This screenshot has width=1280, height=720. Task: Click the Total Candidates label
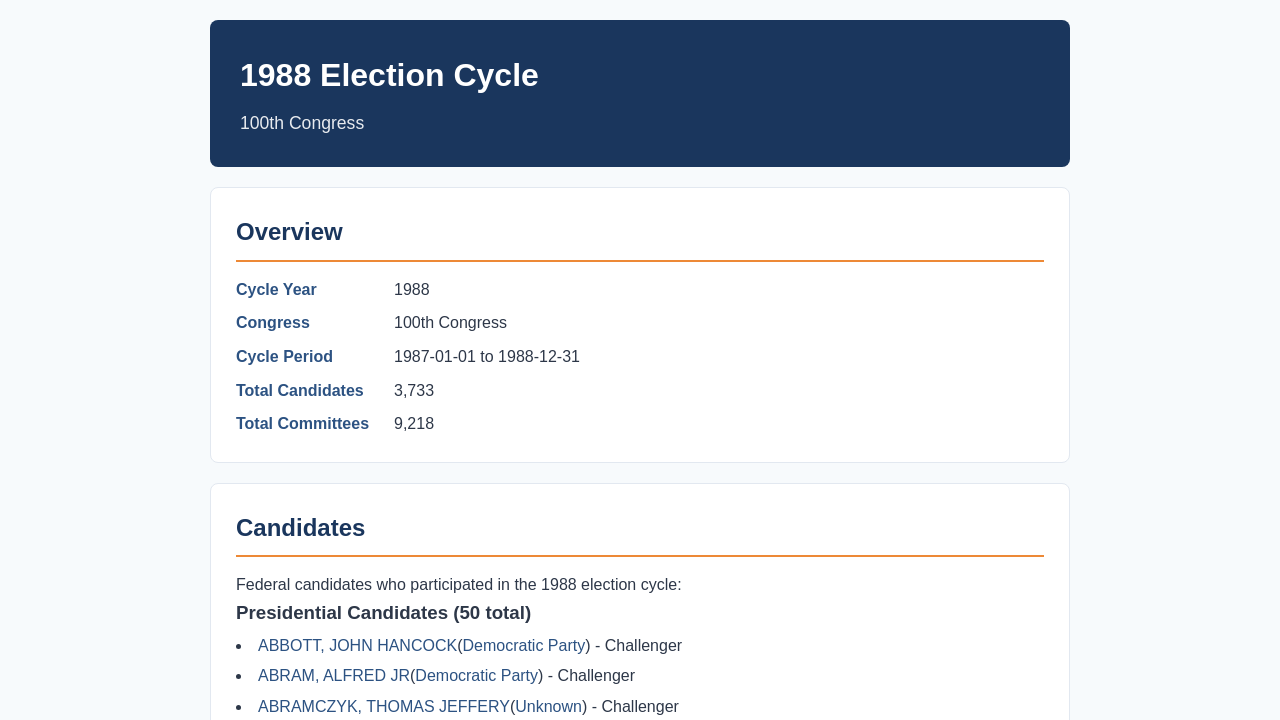pyautogui.click(x=300, y=391)
